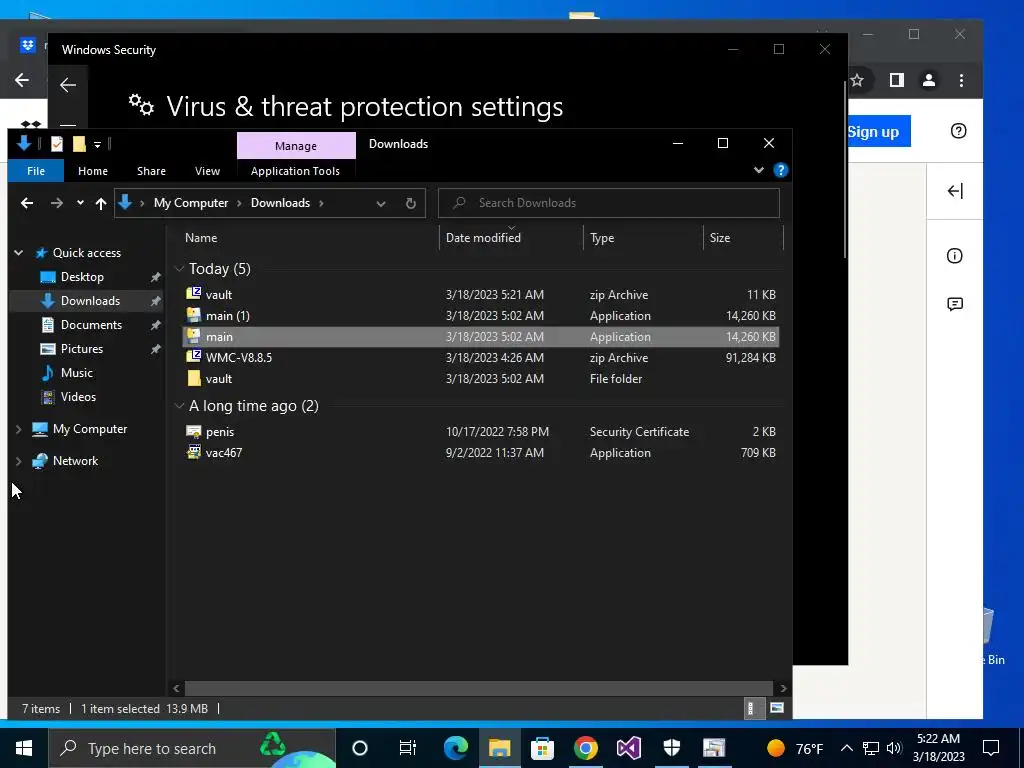Screen dimensions: 1024x768
Task: Expand the ribbon with chevron
Action: pos(759,170)
